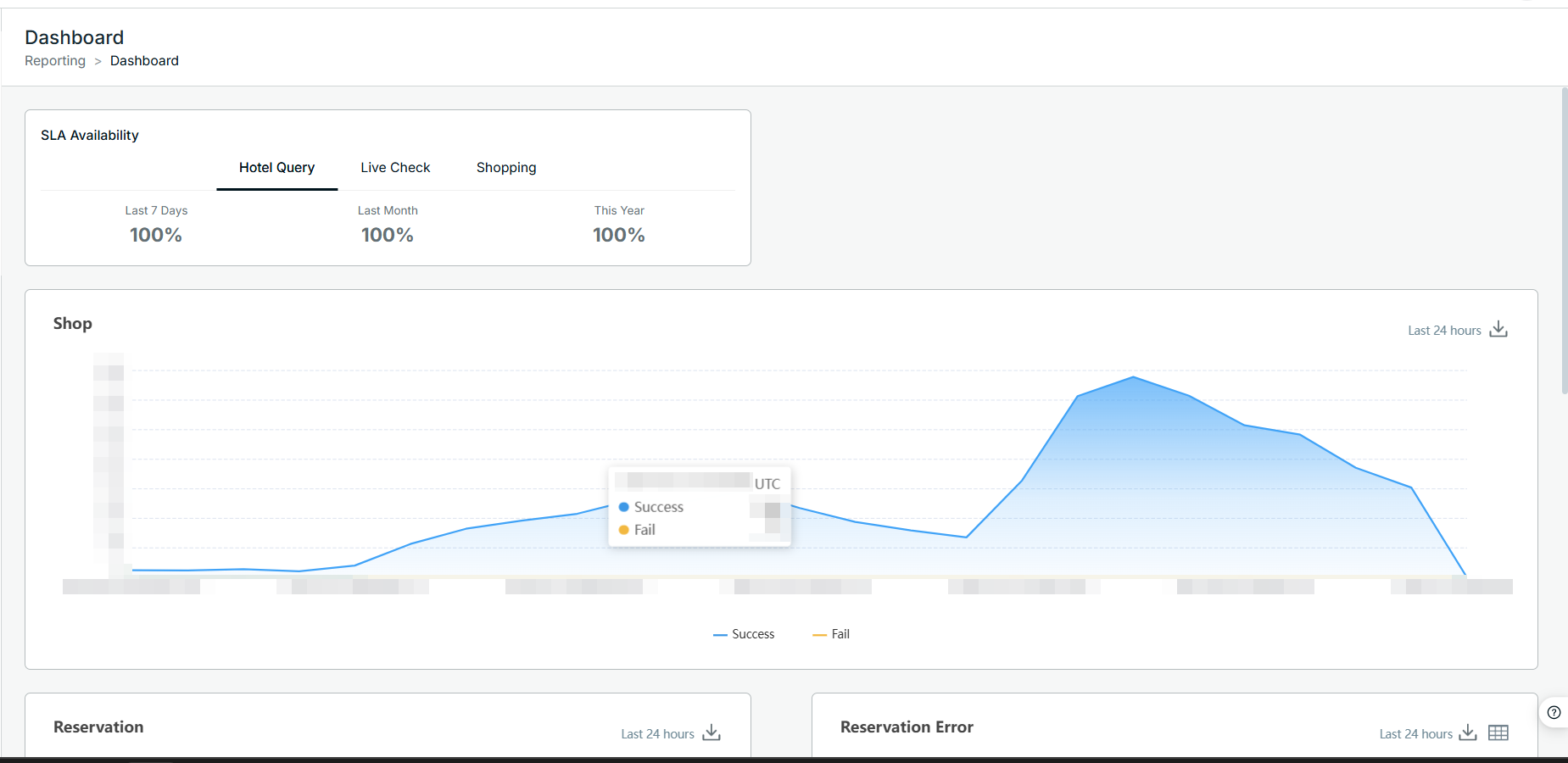Click the Last 24 hours label on Shop

(1444, 331)
